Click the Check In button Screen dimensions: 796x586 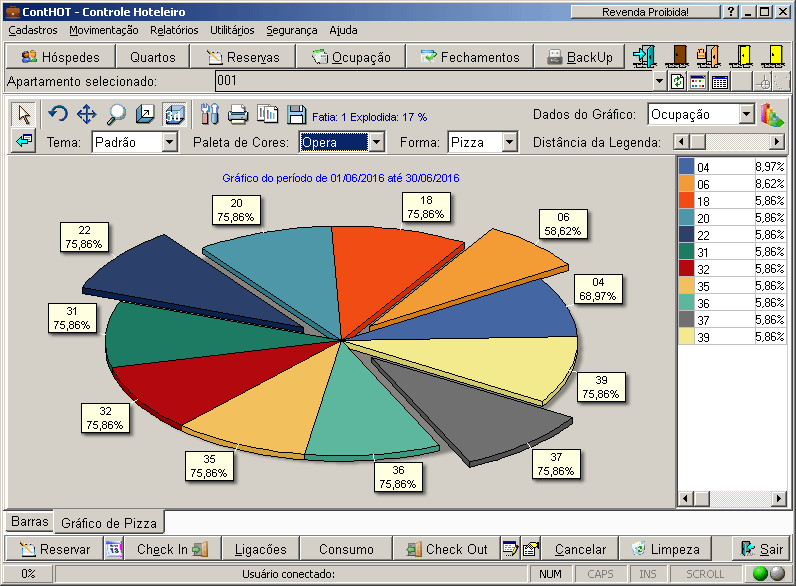pos(173,549)
